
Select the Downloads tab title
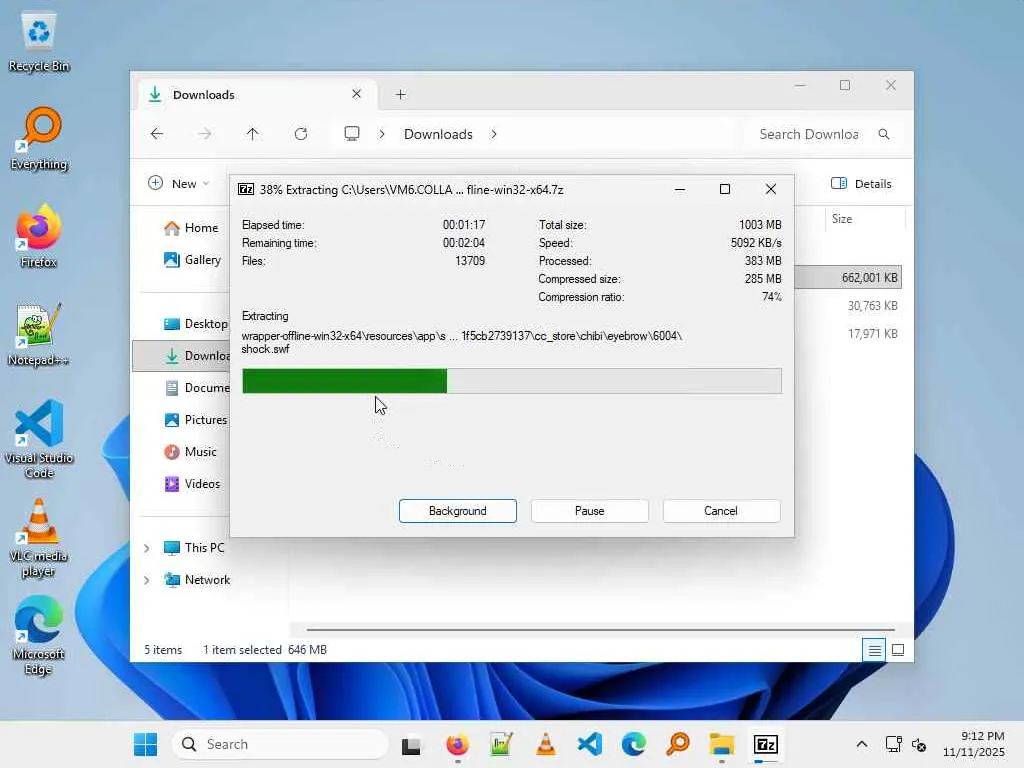tap(203, 95)
